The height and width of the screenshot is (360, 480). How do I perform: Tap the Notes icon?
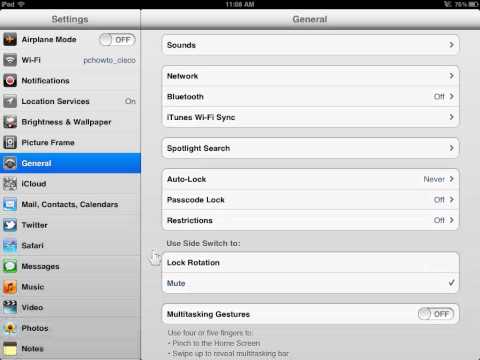click(10, 349)
